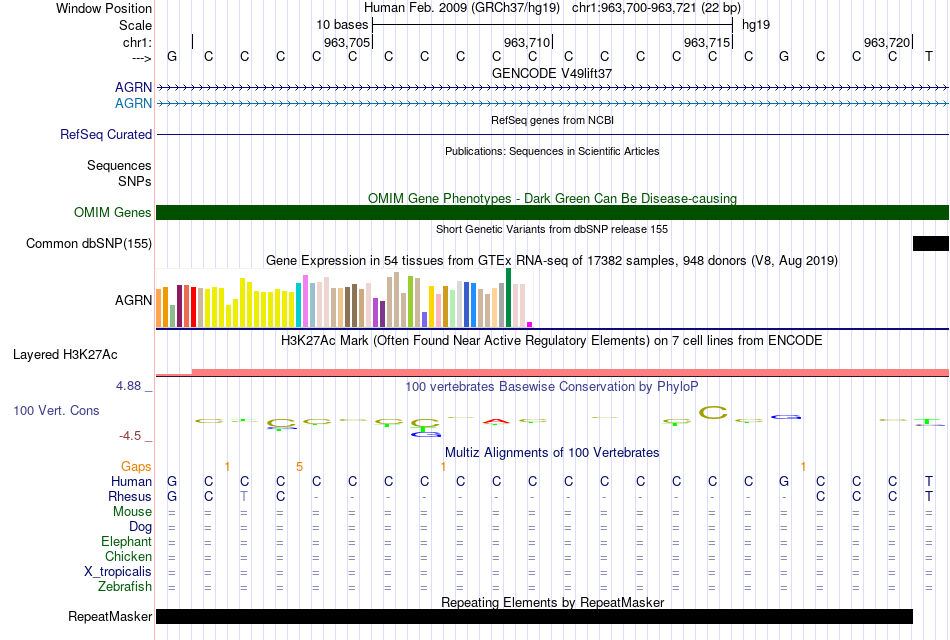Open Multiz Alignments of 100 Vertebrates title
This screenshot has width=950, height=640.
click(x=552, y=453)
